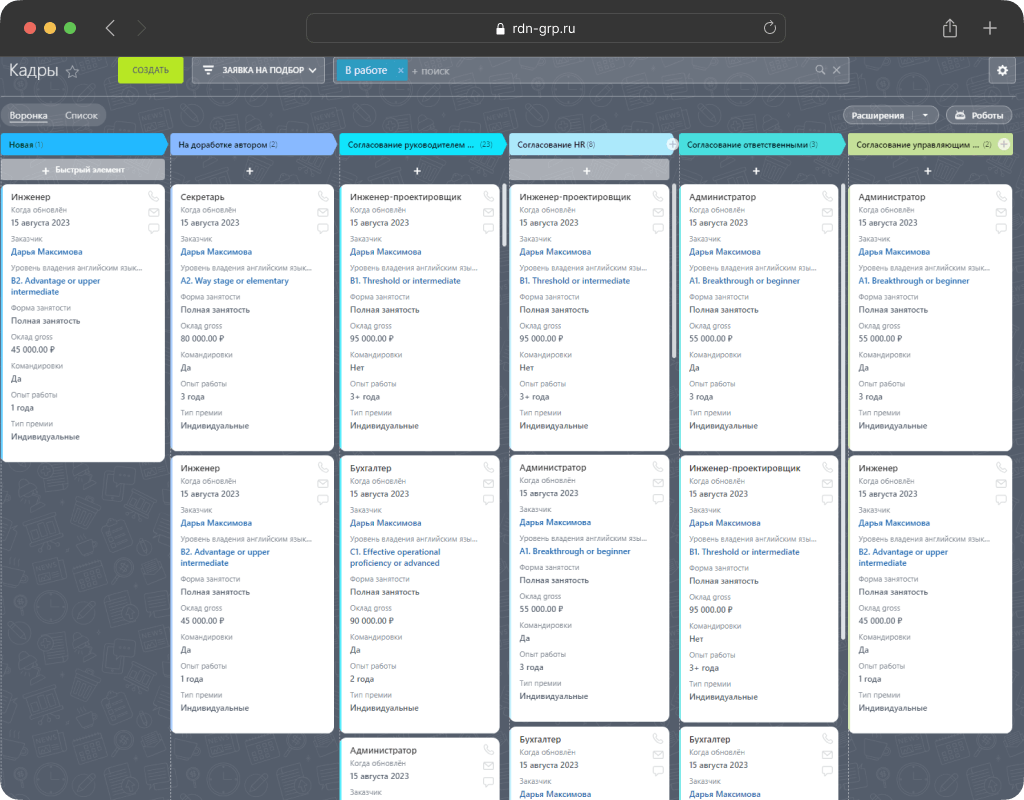This screenshot has height=800, width=1024.
Task: Click the '+ поиск' search input field
Action: click(x=611, y=71)
